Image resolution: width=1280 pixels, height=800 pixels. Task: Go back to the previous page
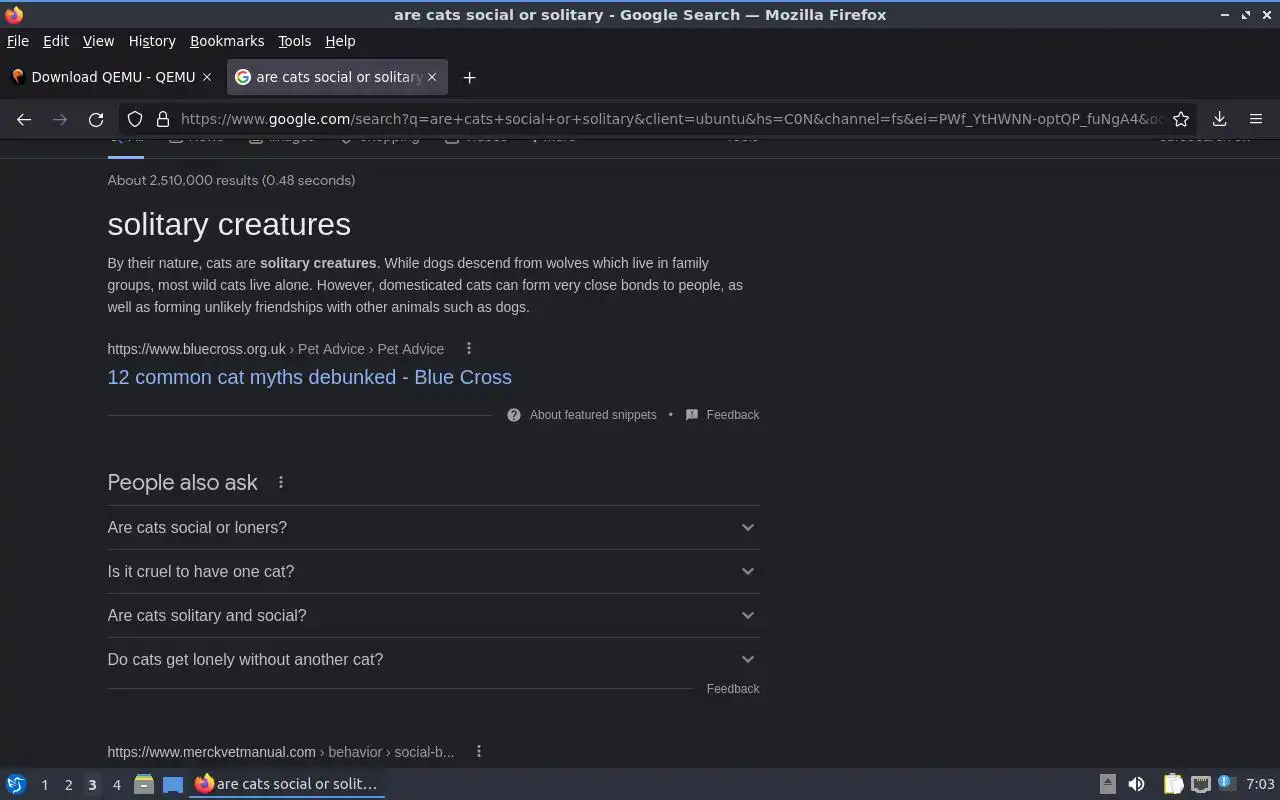24,119
